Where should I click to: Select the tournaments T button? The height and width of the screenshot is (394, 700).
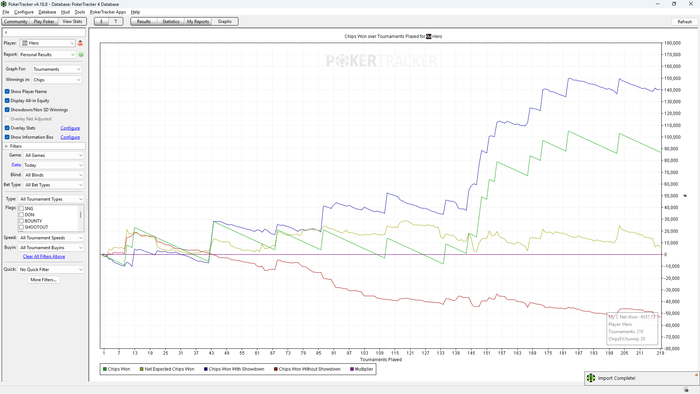(x=116, y=21)
